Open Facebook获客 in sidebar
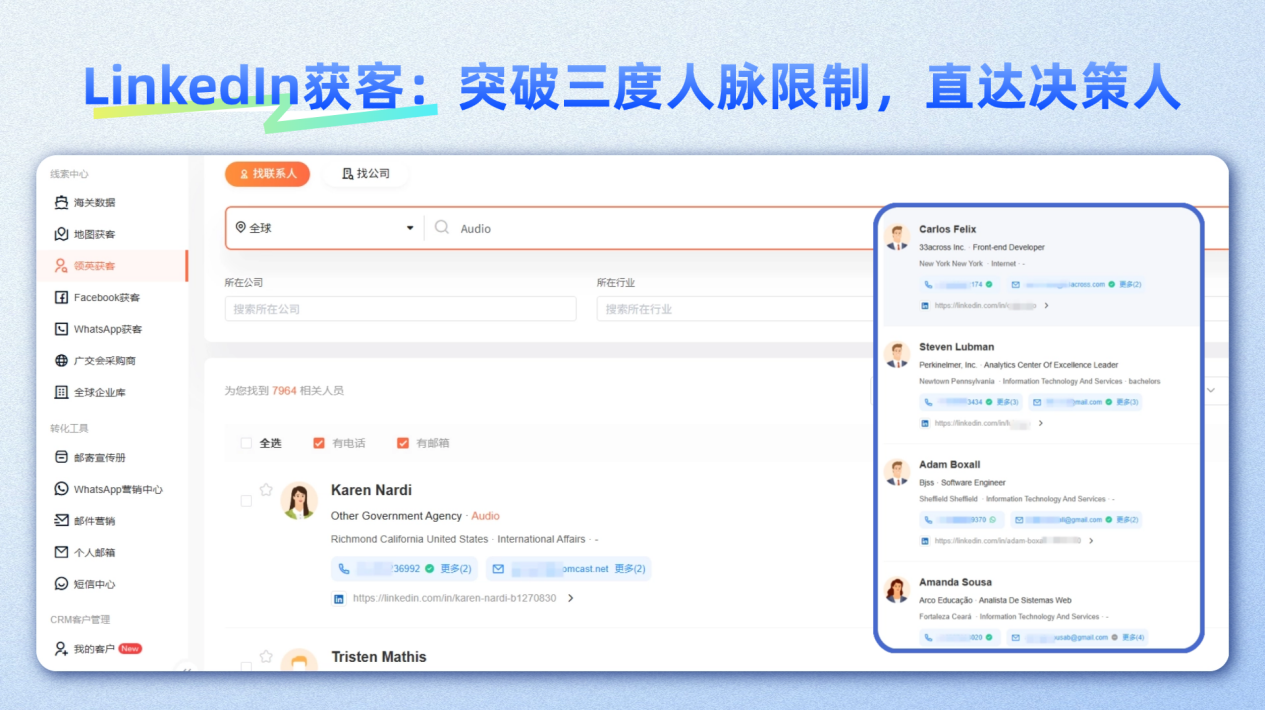Screen dimensions: 1265x710 pos(97,298)
